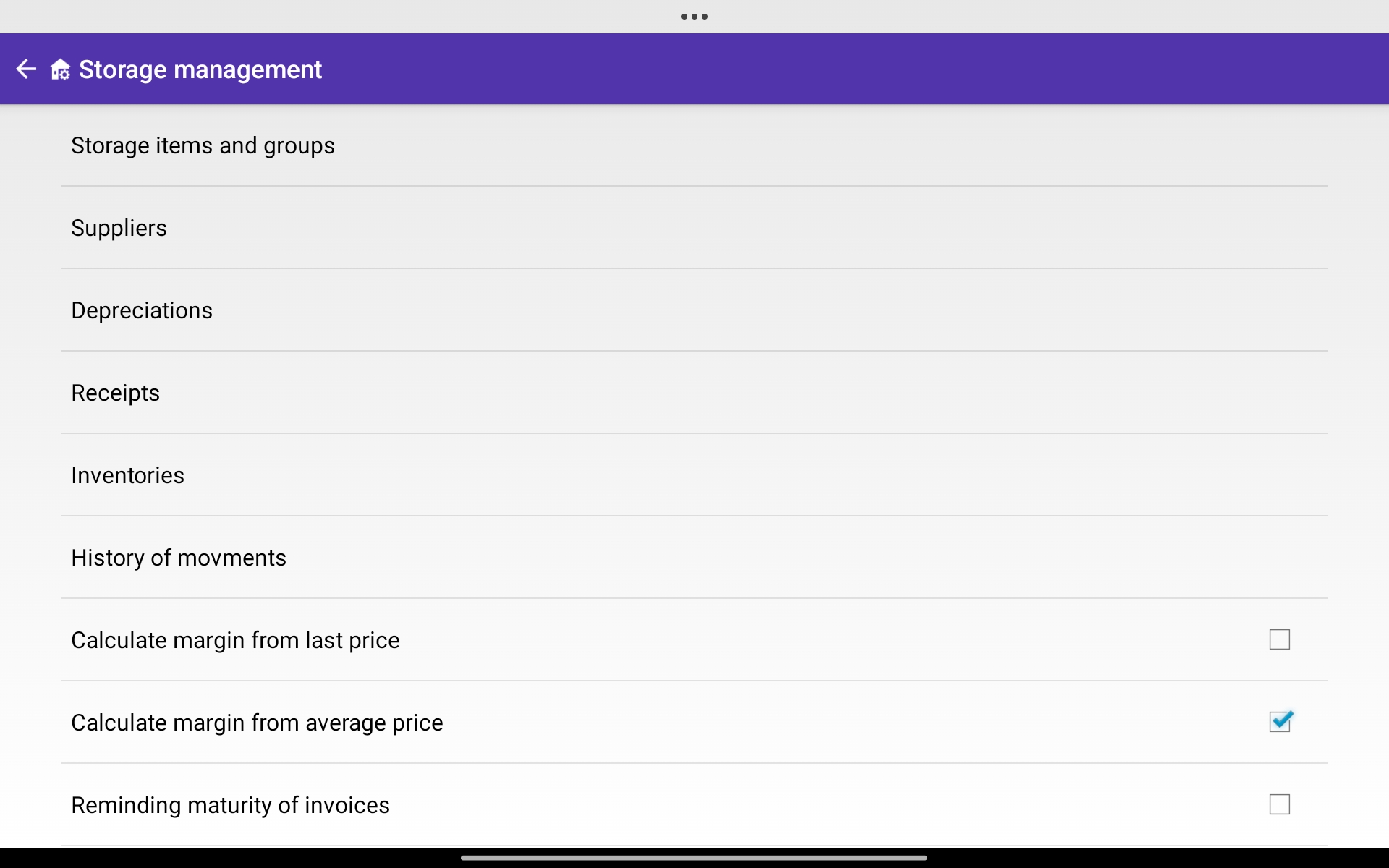The image size is (1389, 868).
Task: Check the Reminding maturity of invoices box
Action: (1279, 804)
